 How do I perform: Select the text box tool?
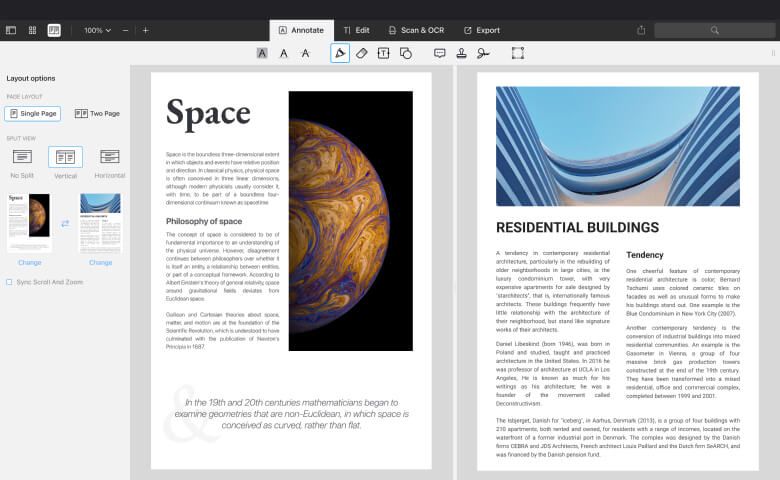pyautogui.click(x=383, y=53)
